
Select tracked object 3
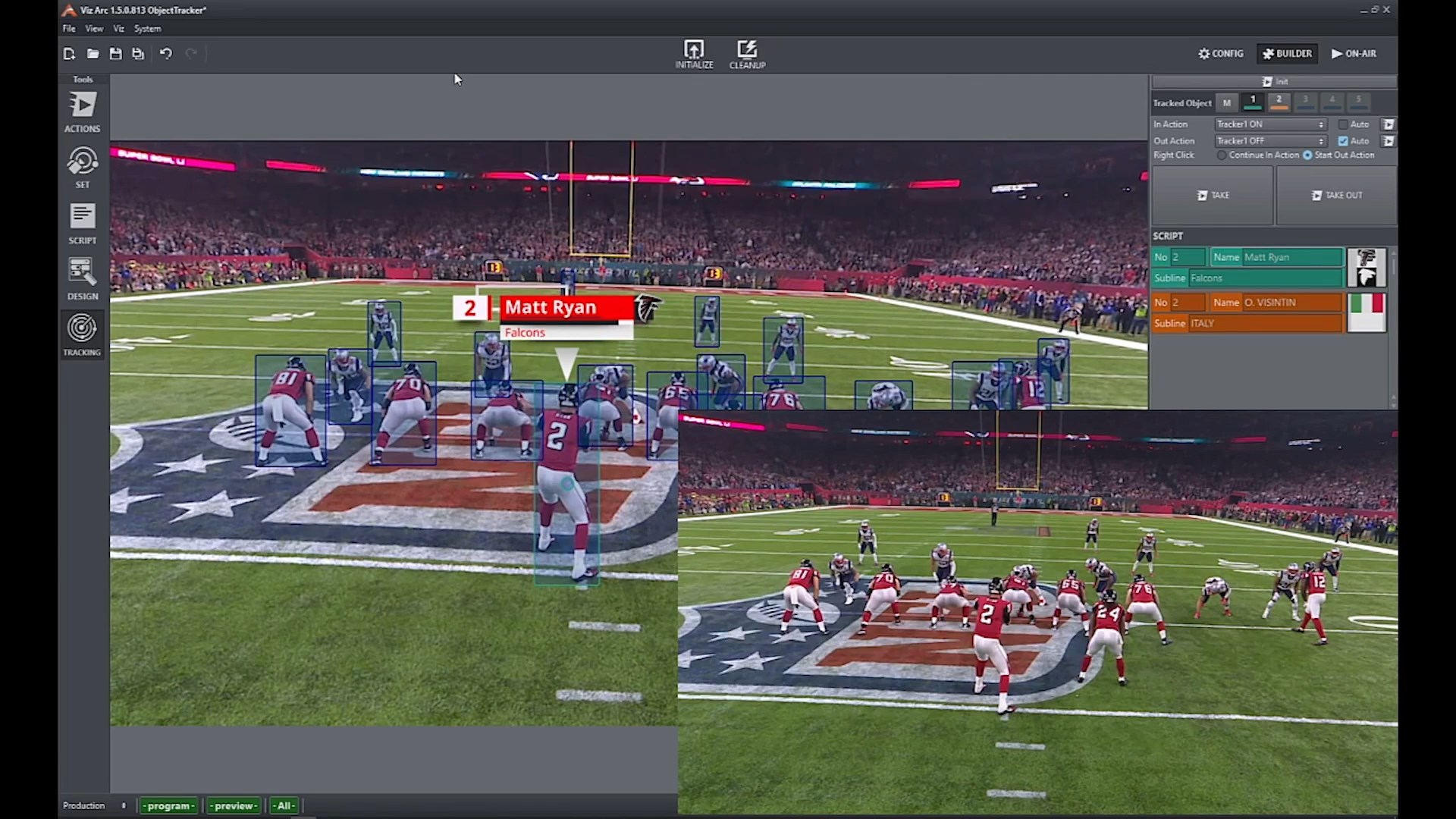point(1305,102)
